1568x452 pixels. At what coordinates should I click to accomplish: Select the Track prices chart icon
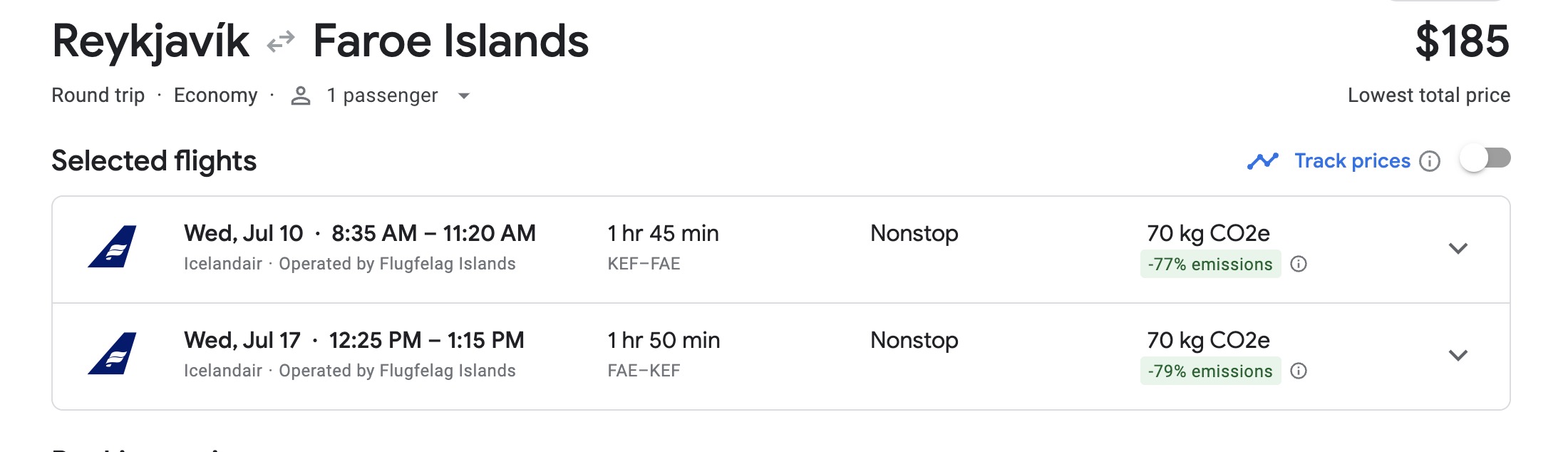click(1263, 161)
